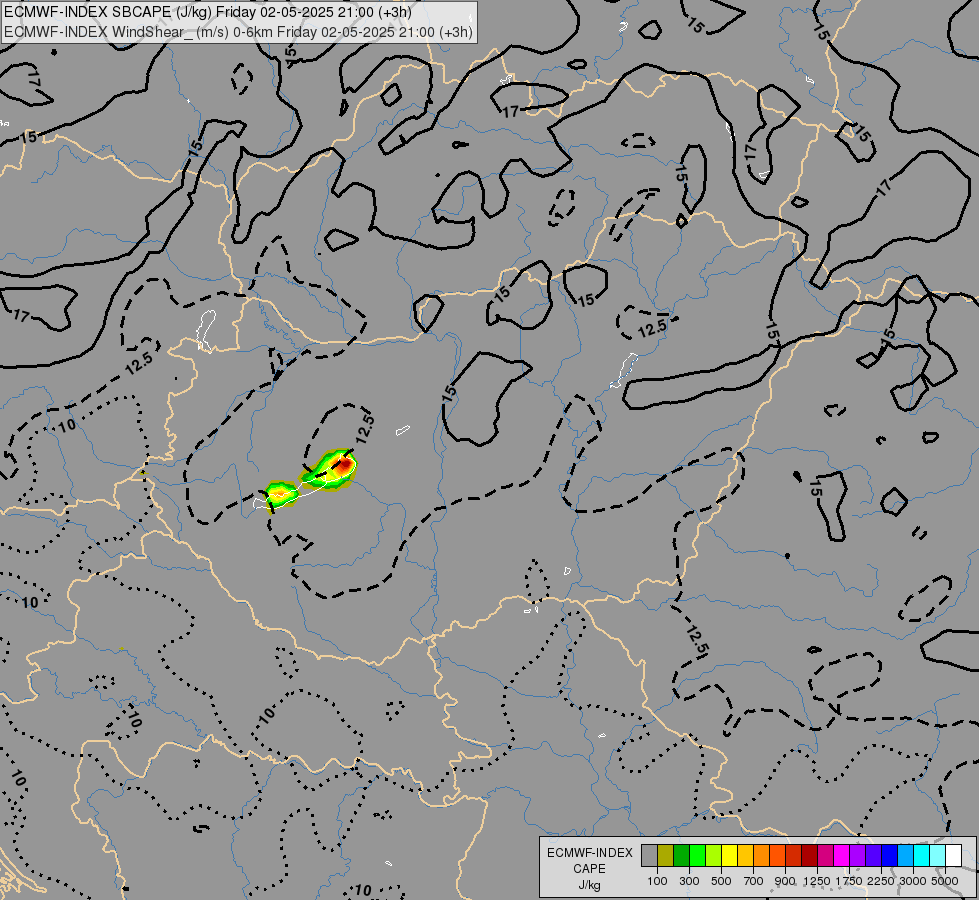The image size is (979, 900).
Task: Click the legend value label 500
Action: 721,881
